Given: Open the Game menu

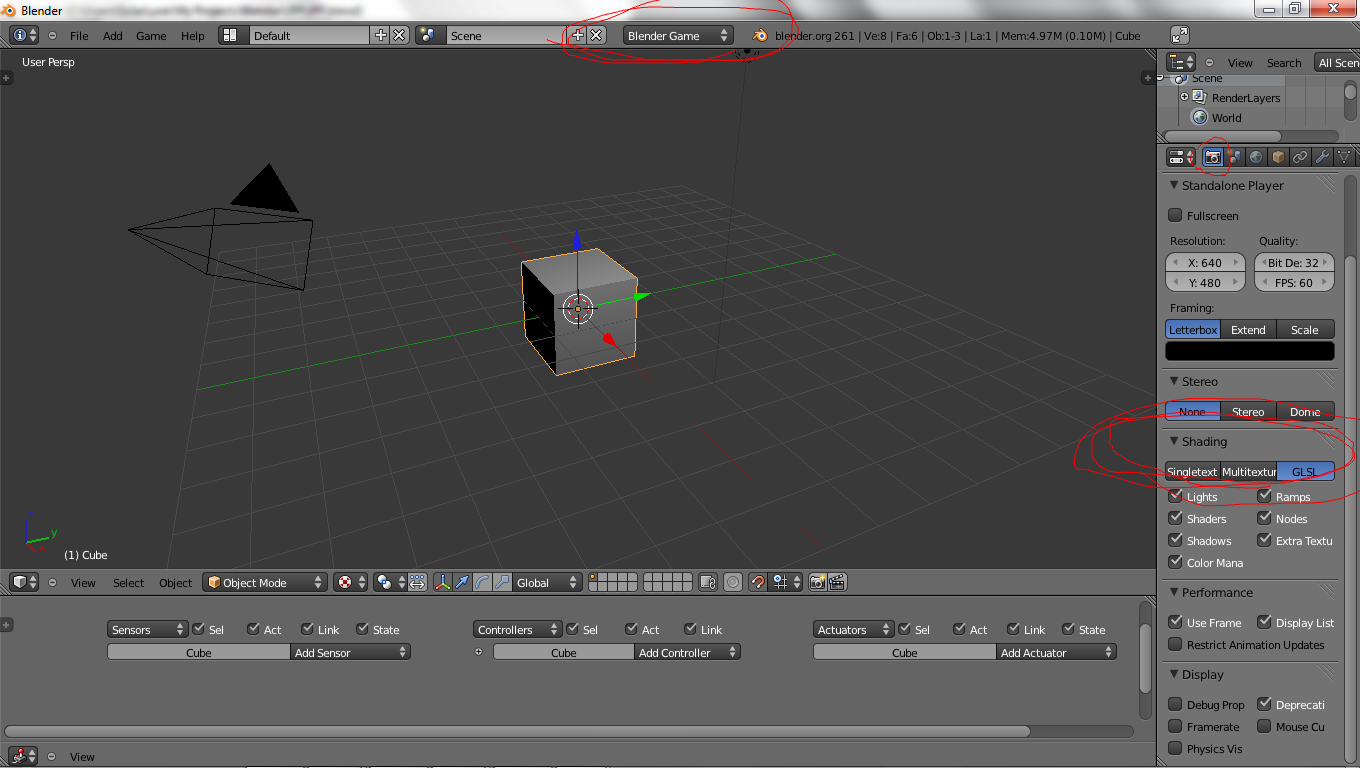Looking at the screenshot, I should (151, 35).
